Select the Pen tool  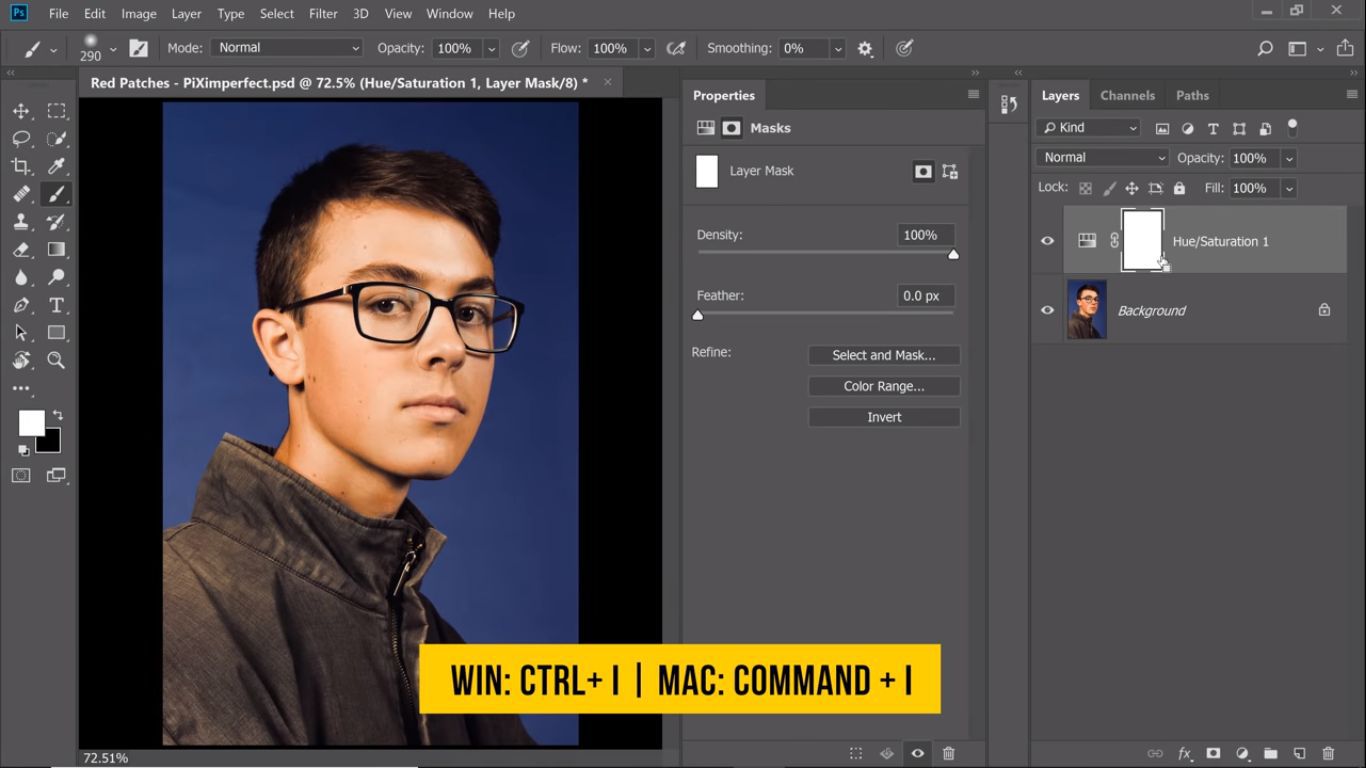21,305
